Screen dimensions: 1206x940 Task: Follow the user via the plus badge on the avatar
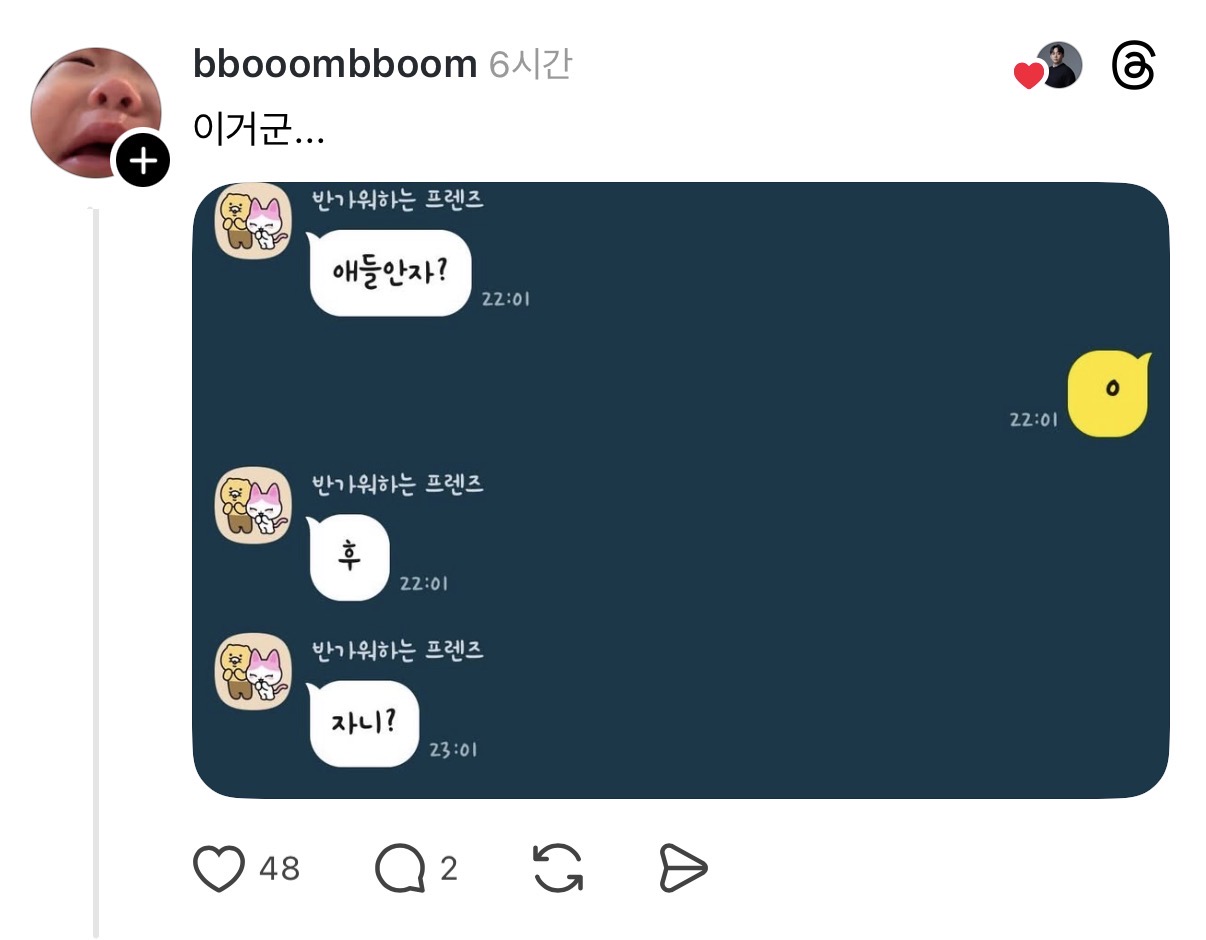(144, 159)
